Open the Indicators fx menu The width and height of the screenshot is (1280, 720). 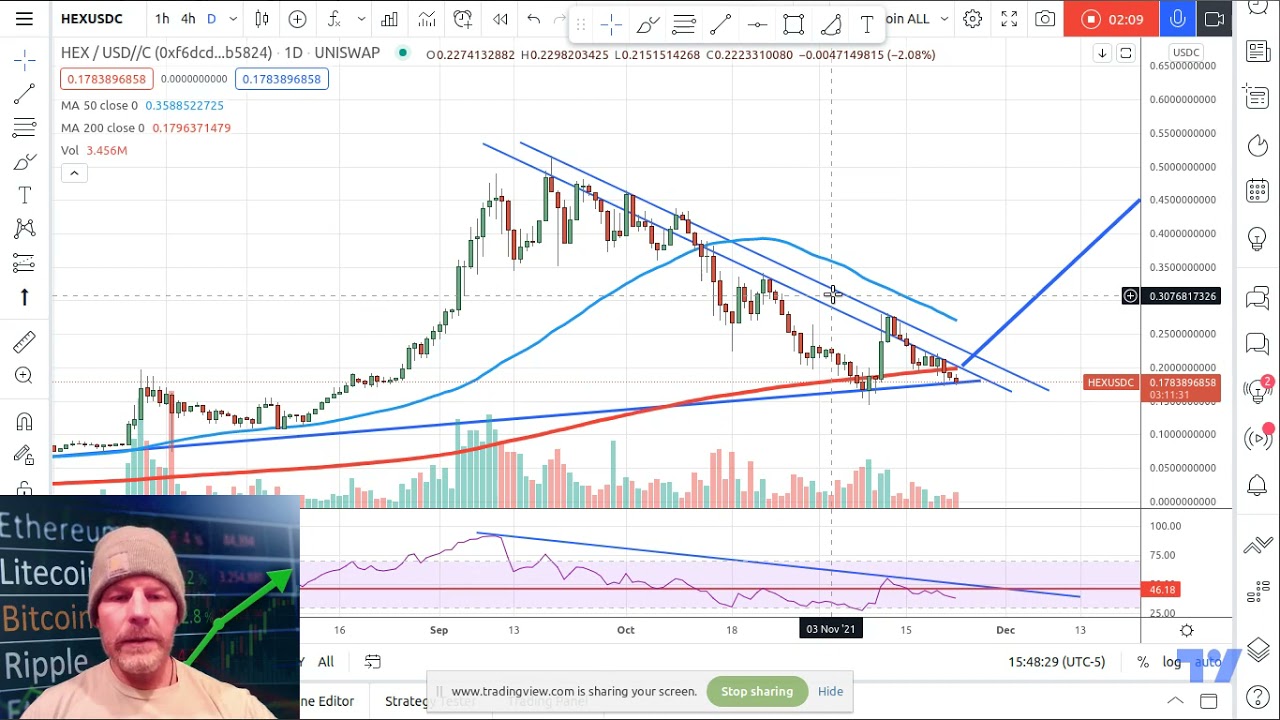point(334,19)
